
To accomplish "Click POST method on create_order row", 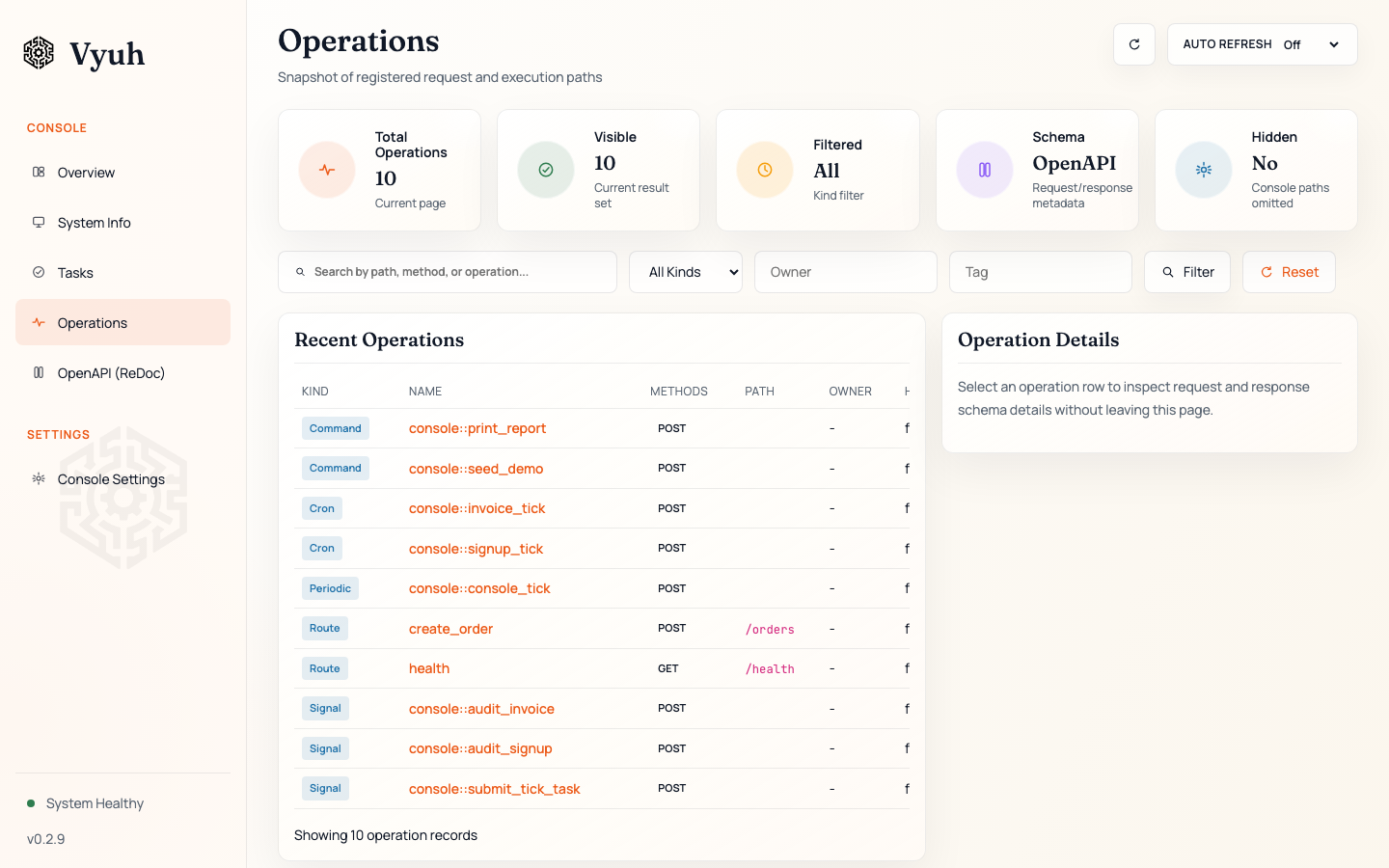I will [x=672, y=628].
